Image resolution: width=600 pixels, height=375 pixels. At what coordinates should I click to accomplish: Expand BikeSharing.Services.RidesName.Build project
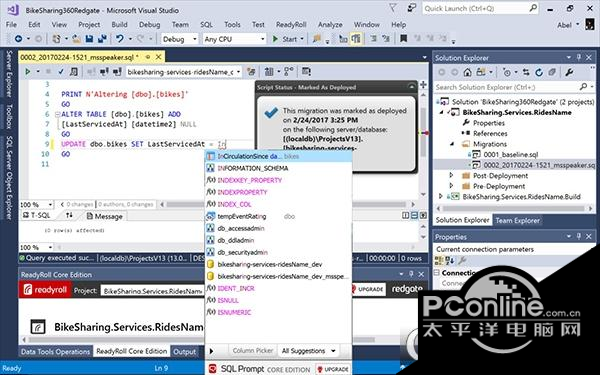tap(441, 197)
